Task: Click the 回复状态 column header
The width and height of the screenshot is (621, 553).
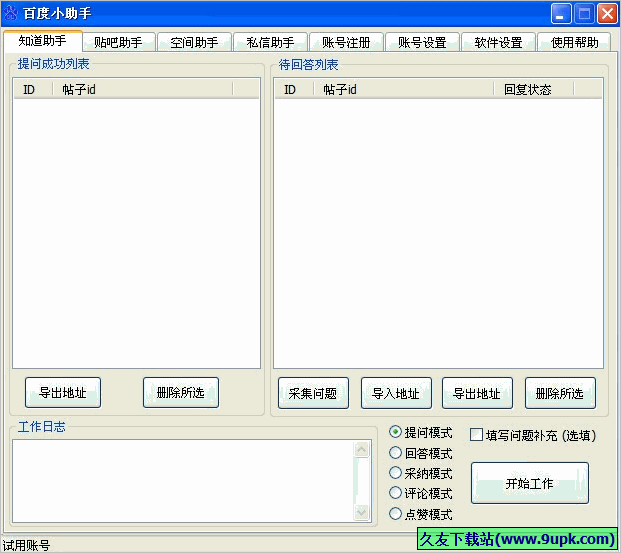Action: point(533,89)
